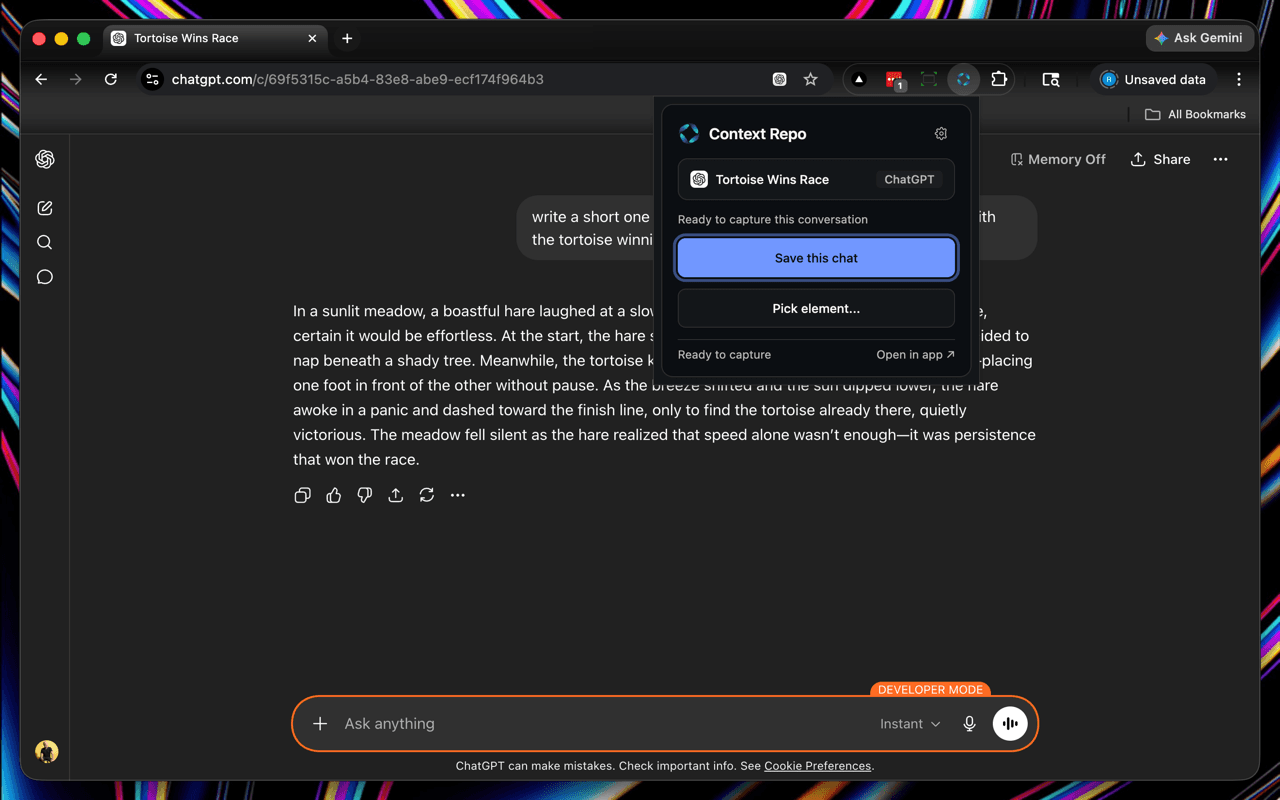Open the tab search icon beside profile

(1051, 79)
